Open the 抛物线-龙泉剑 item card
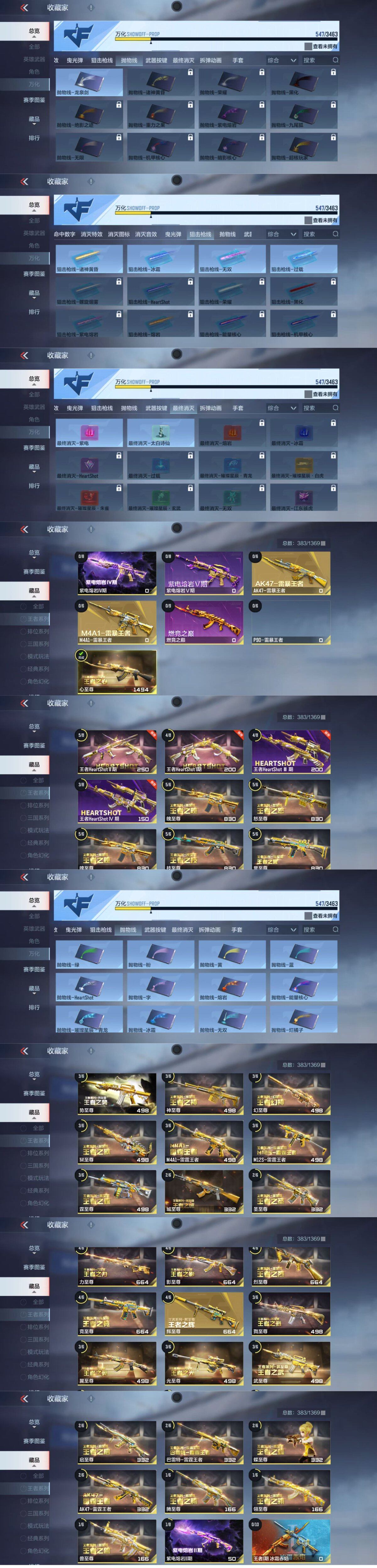Screen dimensions: 377x1568 coord(89,82)
